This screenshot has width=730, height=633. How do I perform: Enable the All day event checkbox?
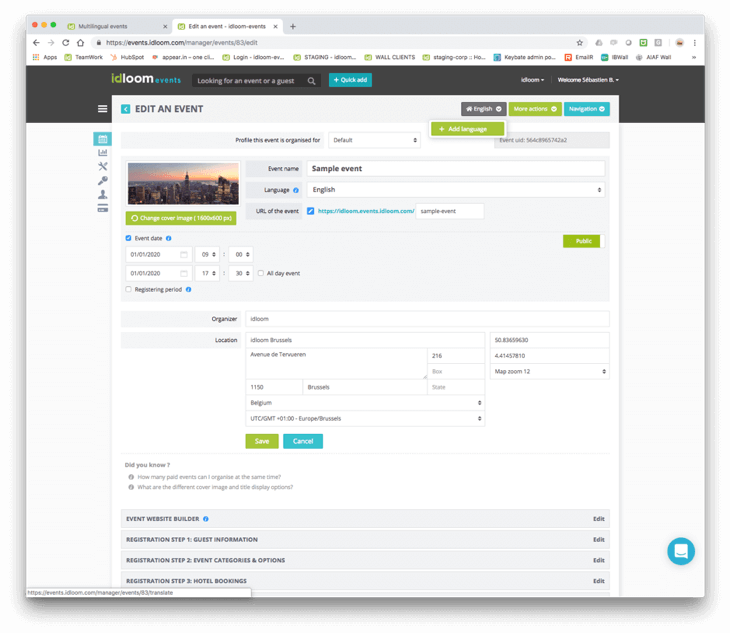pyautogui.click(x=261, y=273)
